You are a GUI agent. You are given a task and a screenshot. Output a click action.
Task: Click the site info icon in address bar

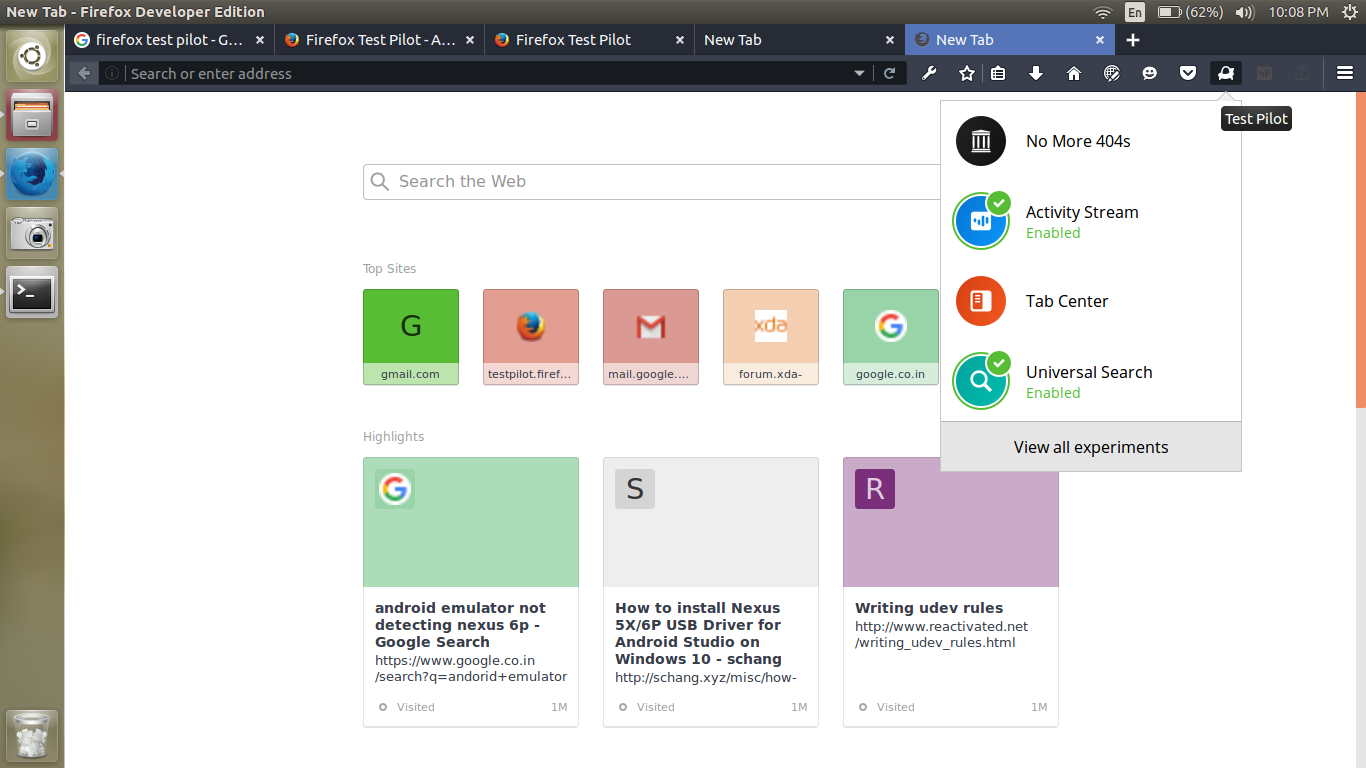click(112, 73)
